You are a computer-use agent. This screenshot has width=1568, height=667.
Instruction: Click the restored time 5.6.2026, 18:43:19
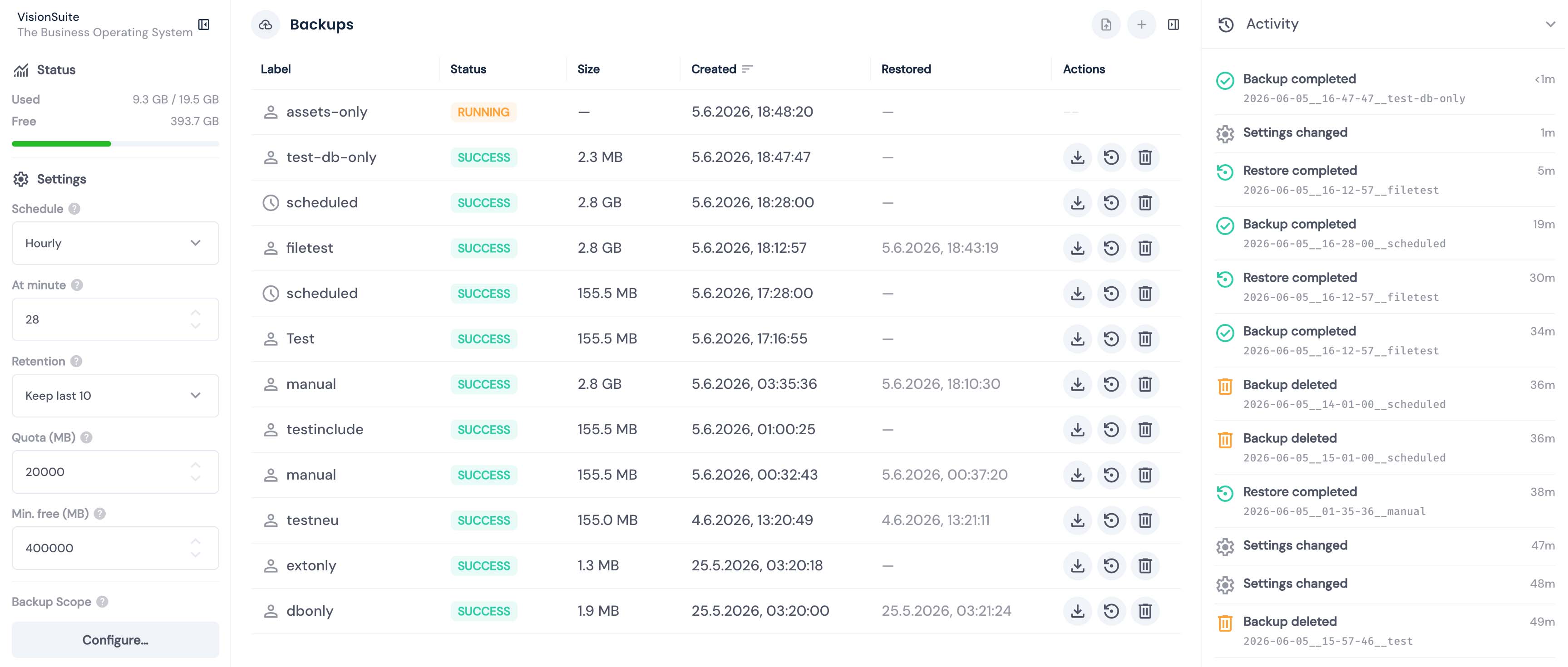tap(940, 248)
